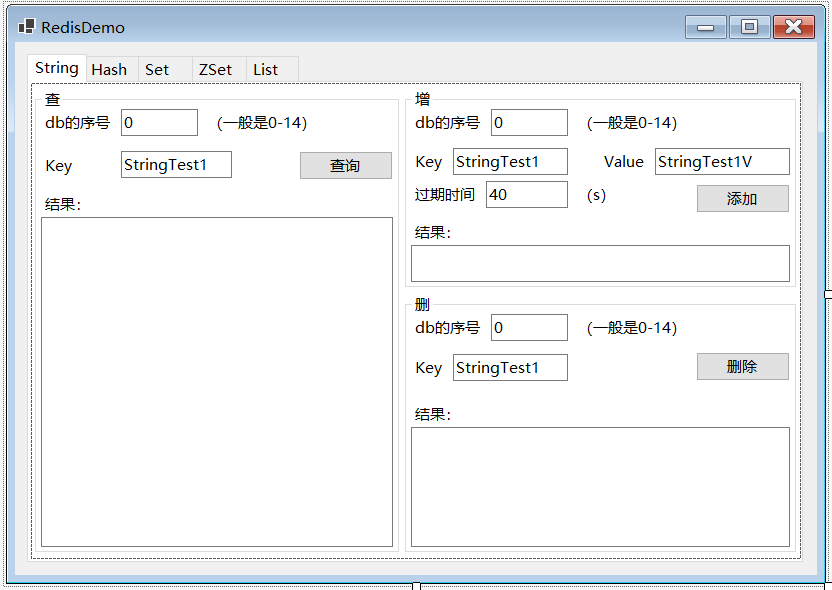The height and width of the screenshot is (590, 832).
Task: Click the 删 group box title
Action: [422, 305]
